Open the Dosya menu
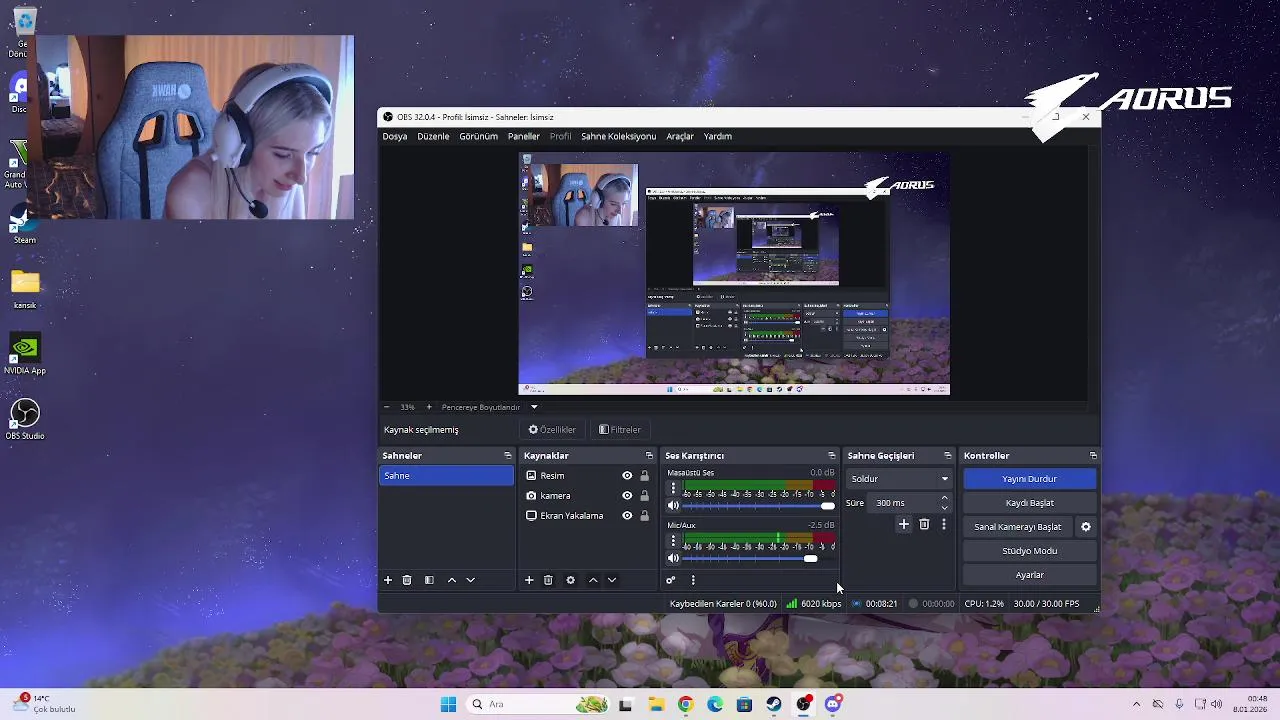 pos(395,136)
